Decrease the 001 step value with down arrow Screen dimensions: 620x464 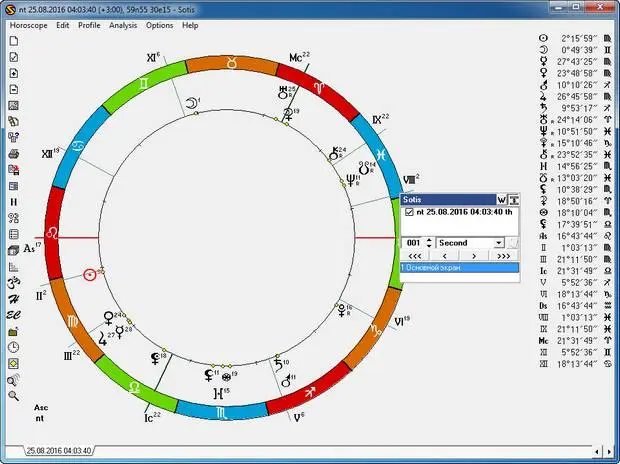[x=429, y=245]
